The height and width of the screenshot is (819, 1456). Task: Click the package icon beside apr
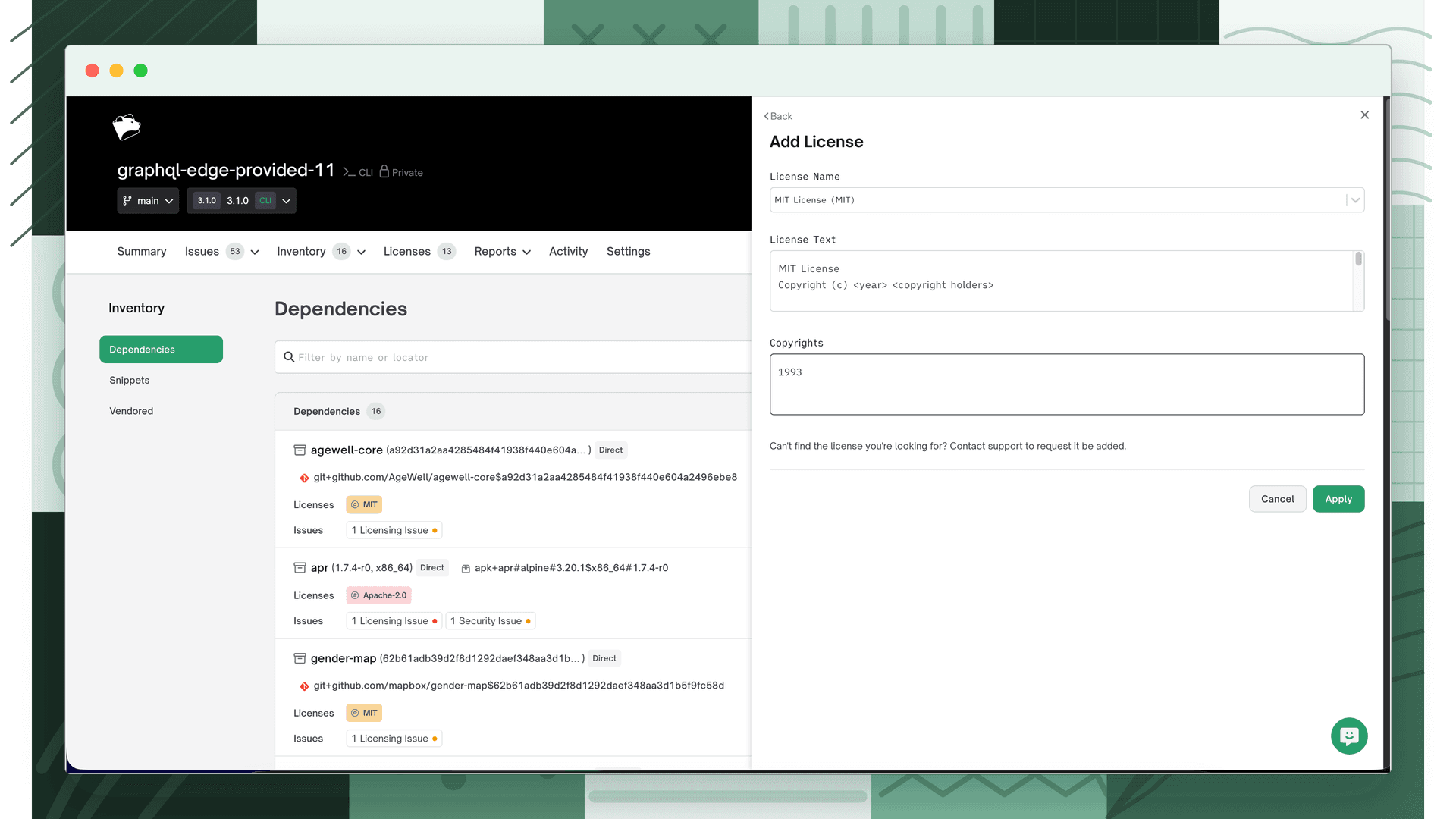click(x=300, y=568)
